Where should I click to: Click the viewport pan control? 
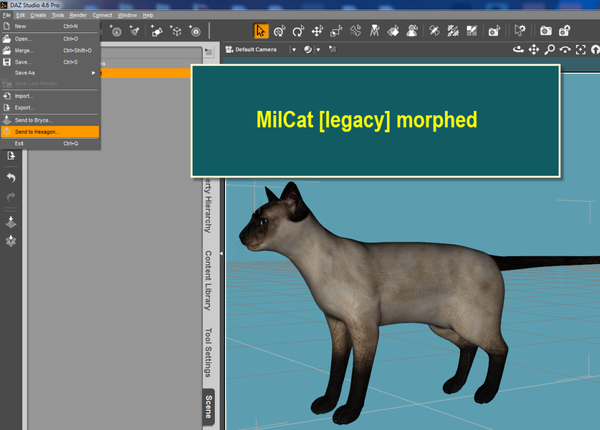(534, 49)
